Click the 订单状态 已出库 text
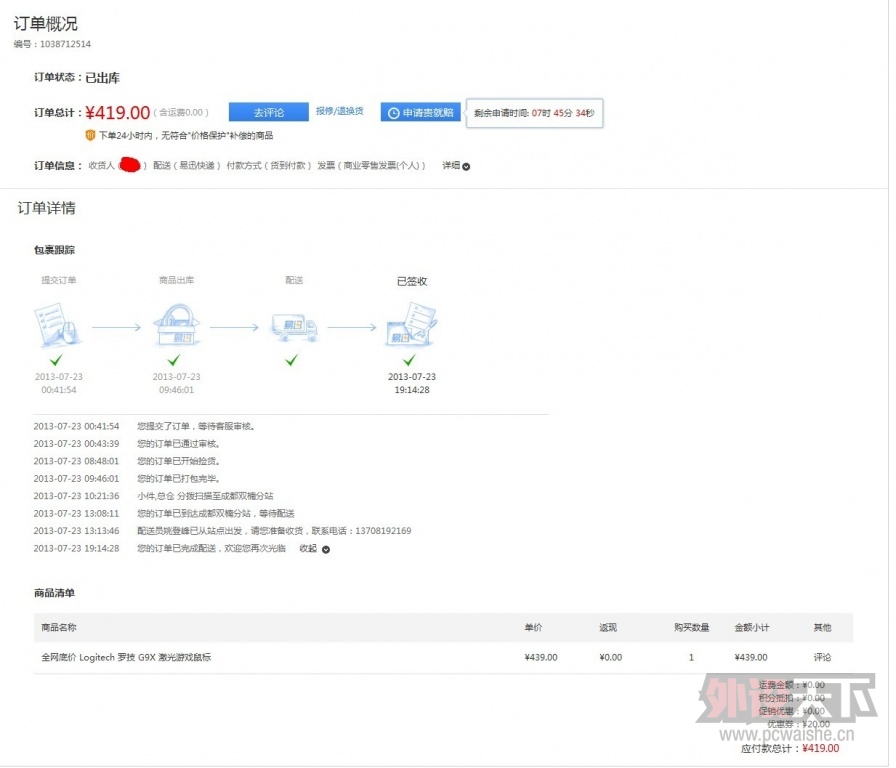Viewport: 896px width, 768px height. click(77, 78)
